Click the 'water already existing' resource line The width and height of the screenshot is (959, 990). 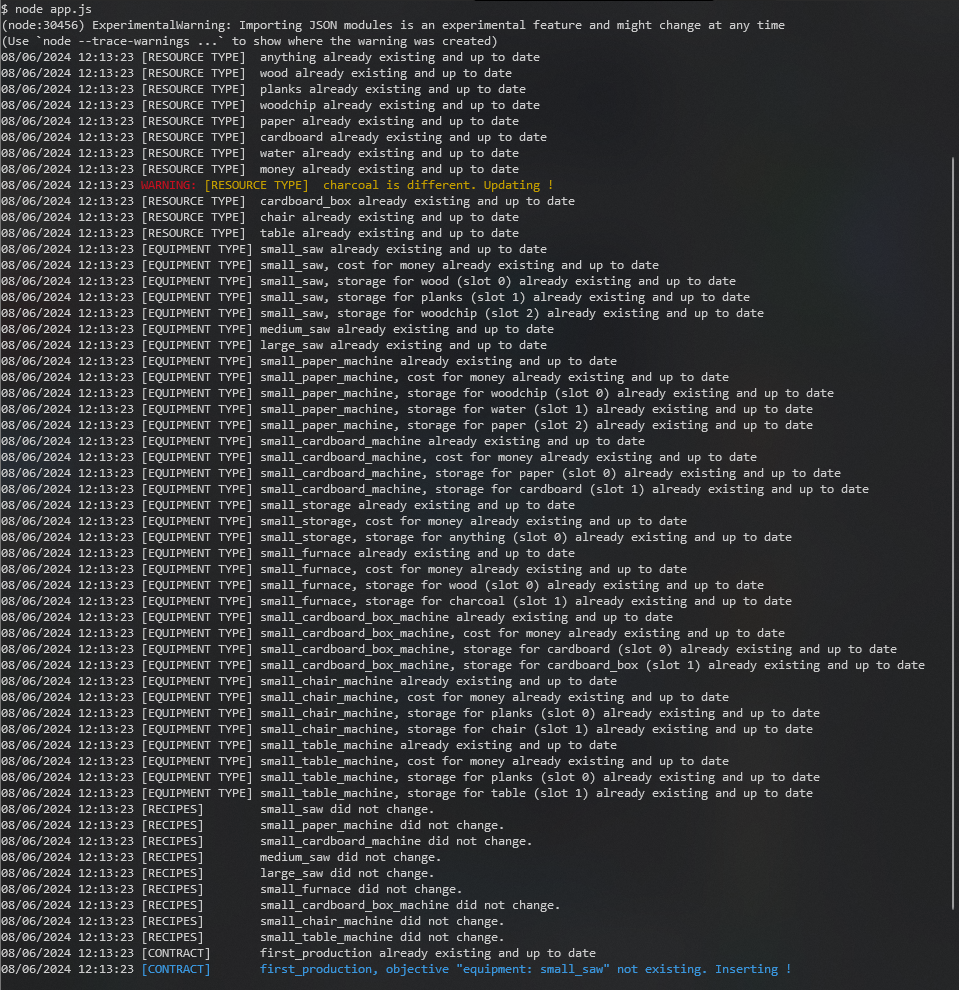260,153
